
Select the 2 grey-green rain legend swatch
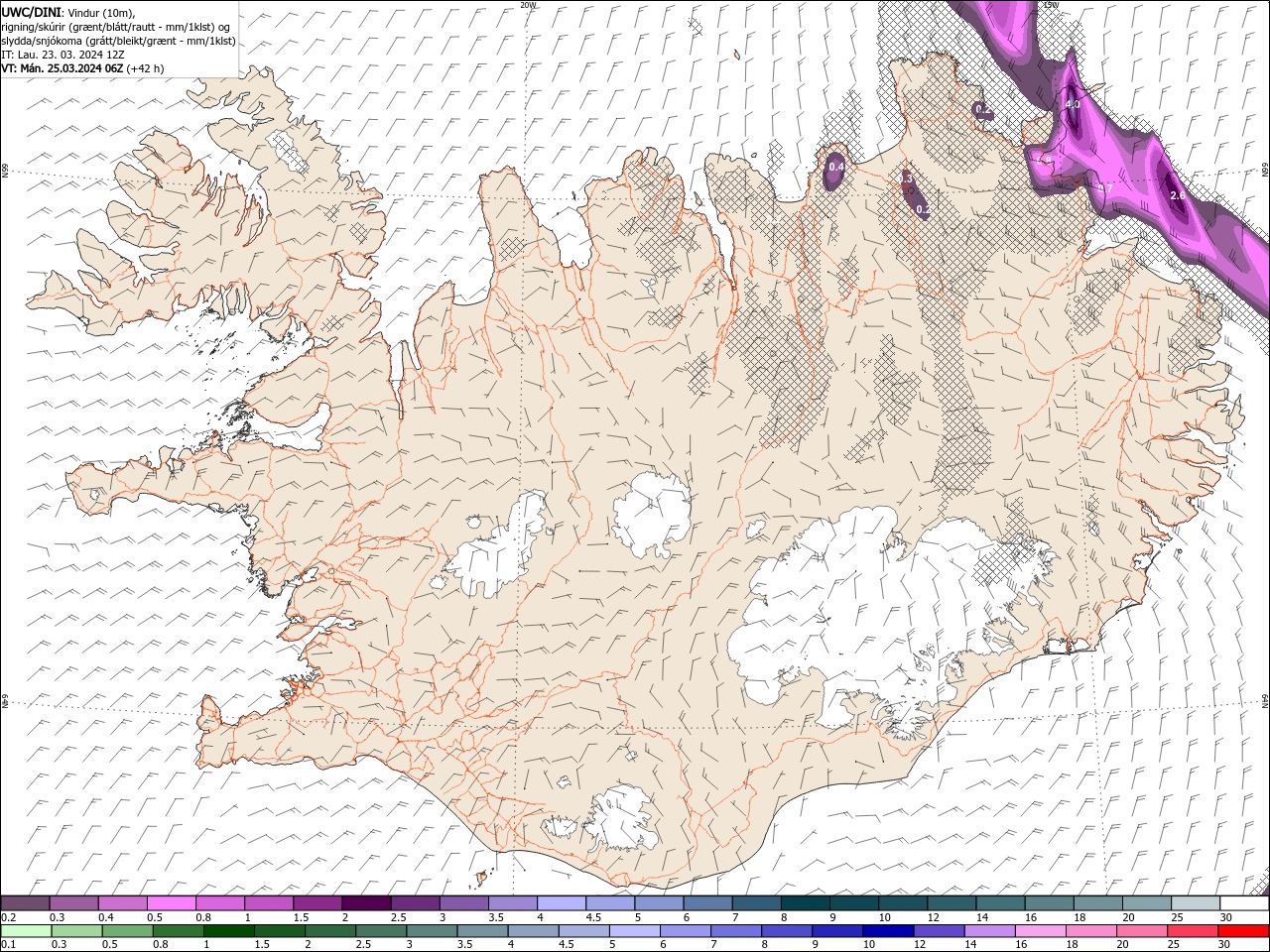tap(329, 931)
